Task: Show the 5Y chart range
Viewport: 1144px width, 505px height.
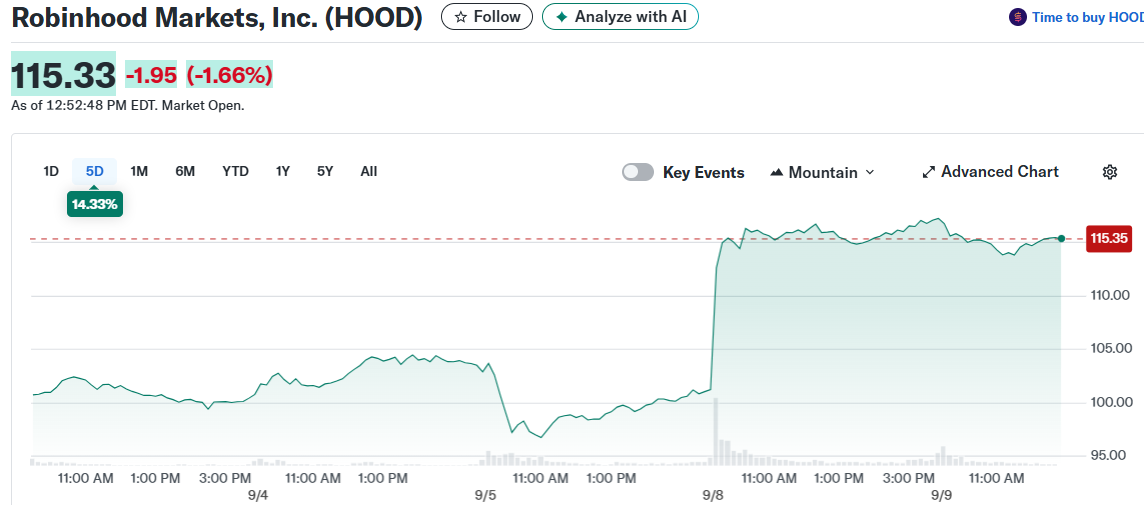Action: point(325,171)
